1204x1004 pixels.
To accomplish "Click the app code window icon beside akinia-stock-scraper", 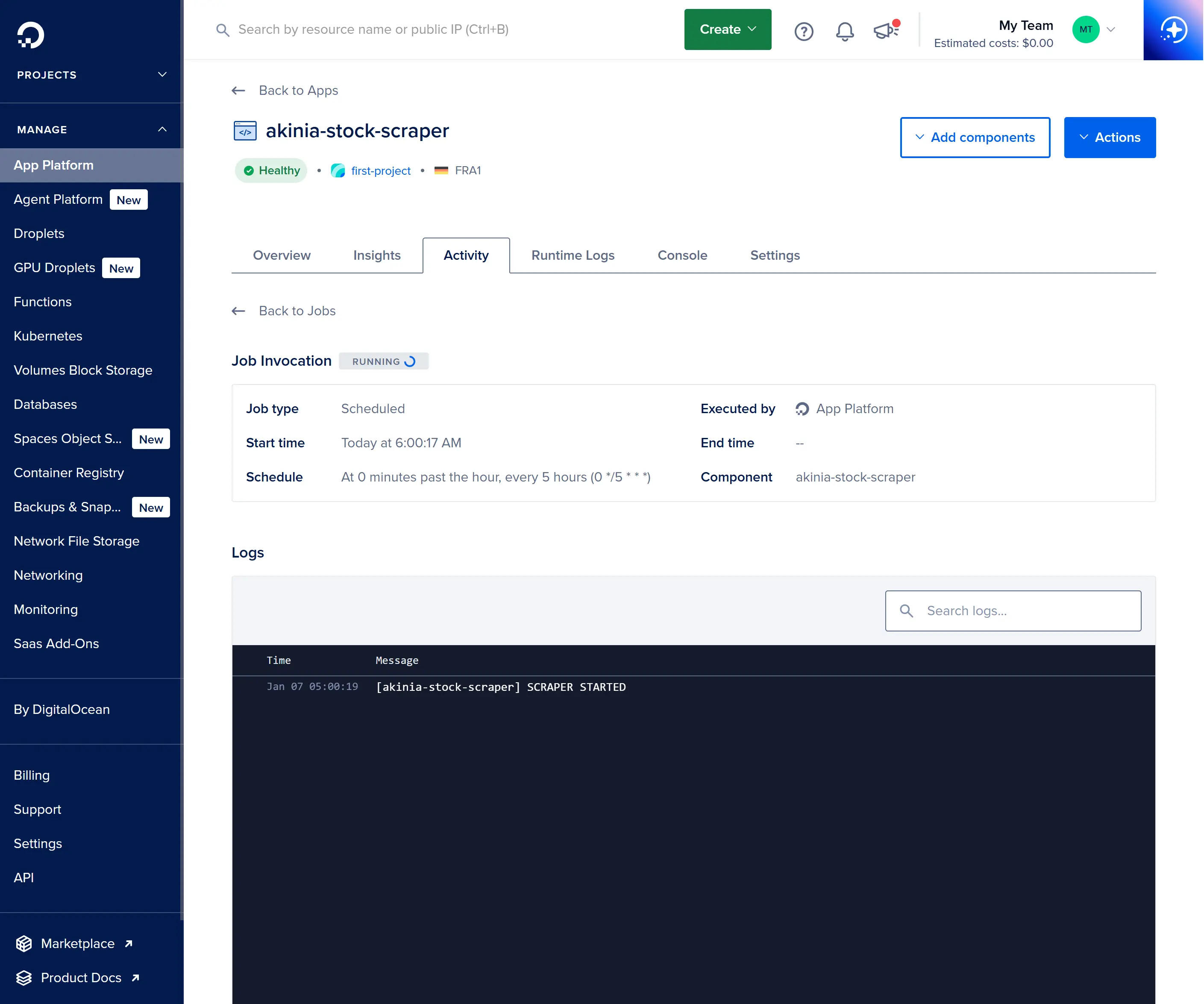I will 245,131.
